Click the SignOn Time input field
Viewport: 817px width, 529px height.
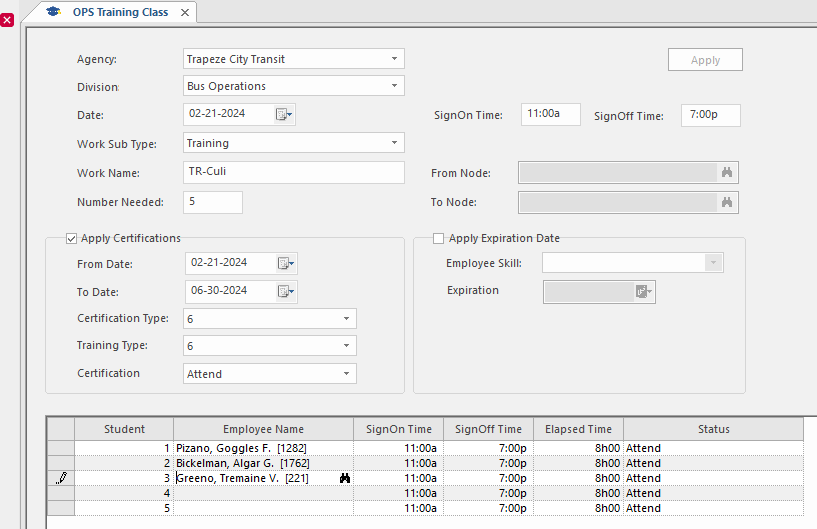(x=551, y=114)
